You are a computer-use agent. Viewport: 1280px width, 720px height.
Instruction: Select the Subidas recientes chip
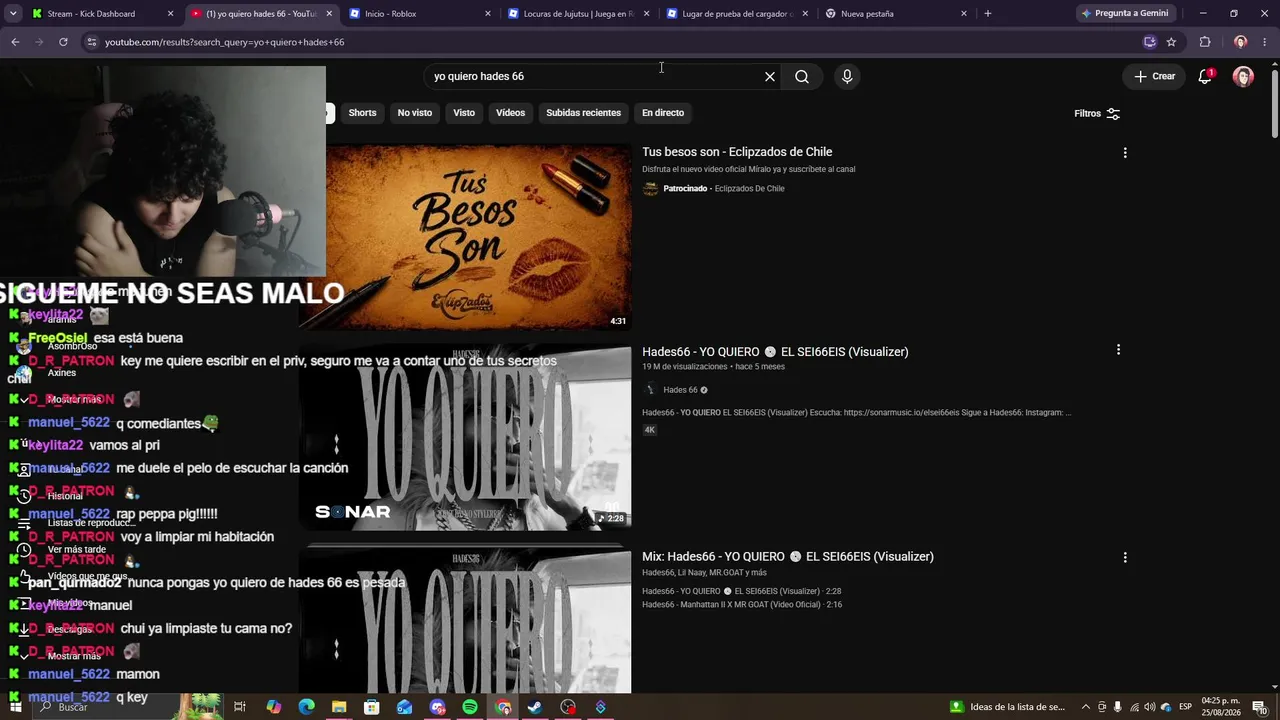coord(583,113)
